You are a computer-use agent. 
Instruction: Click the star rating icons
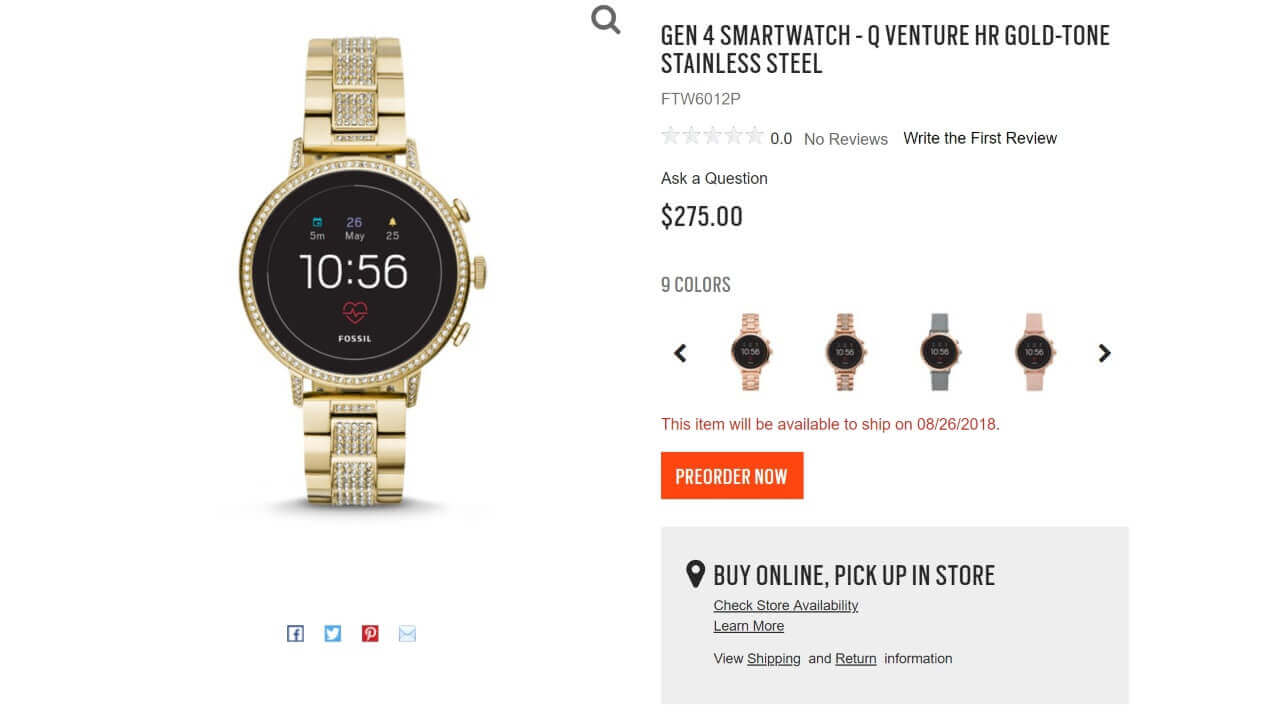(x=712, y=136)
